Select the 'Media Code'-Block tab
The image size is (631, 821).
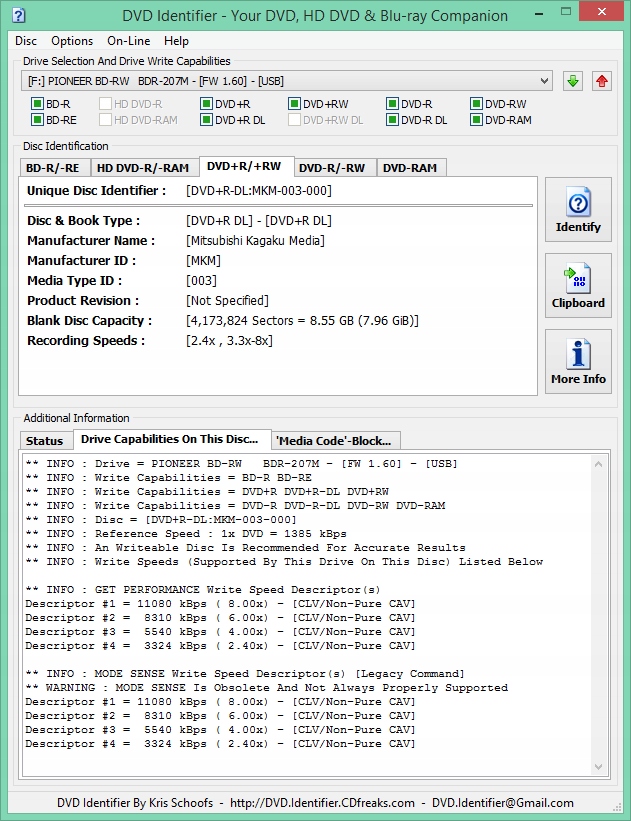pyautogui.click(x=336, y=441)
